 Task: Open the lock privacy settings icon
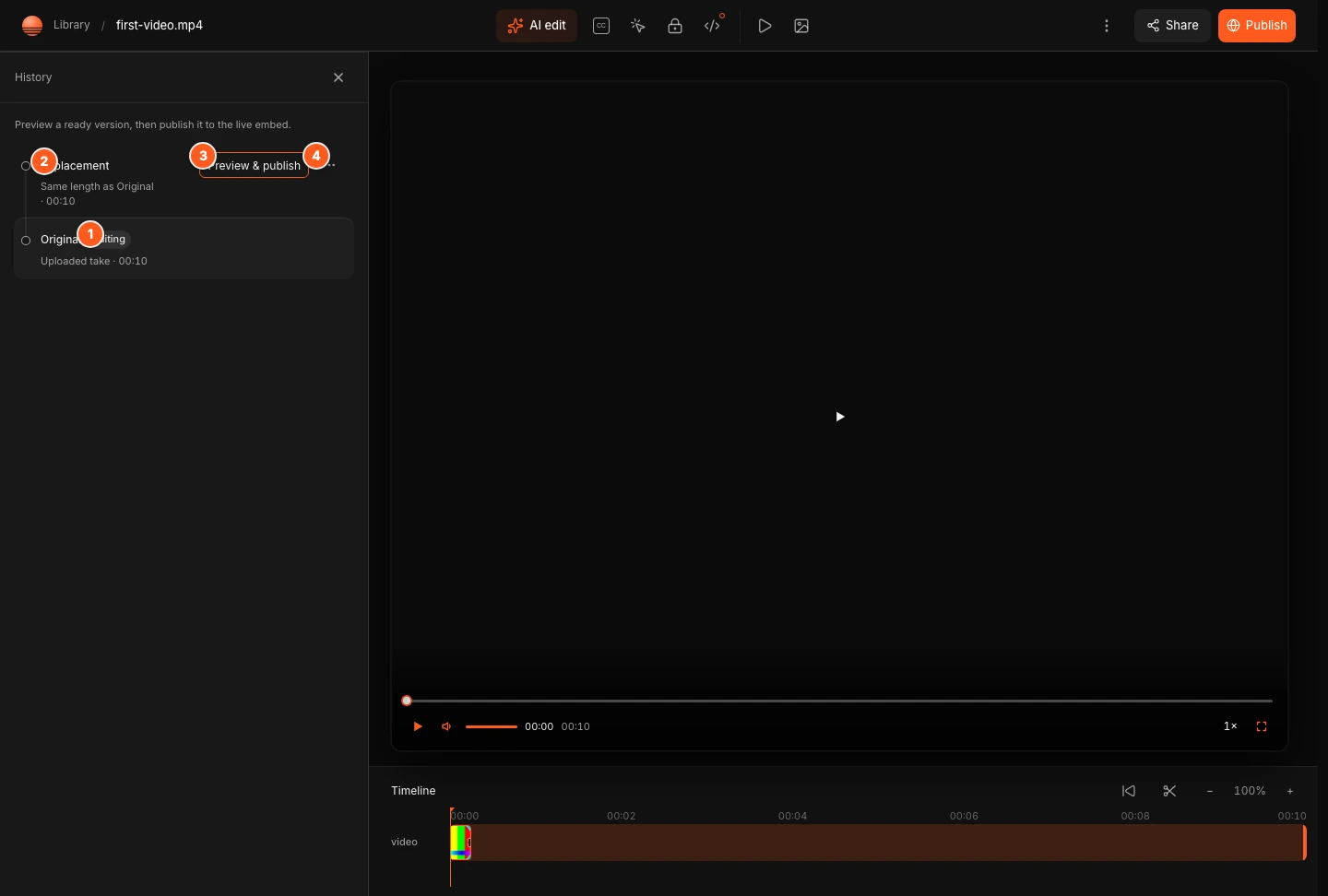[675, 26]
